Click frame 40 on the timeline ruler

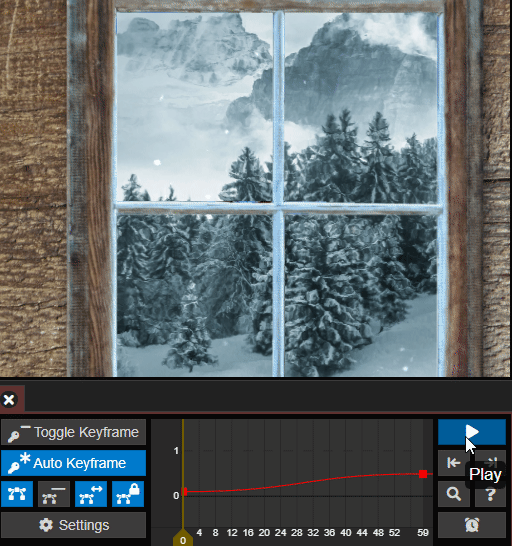[346, 533]
